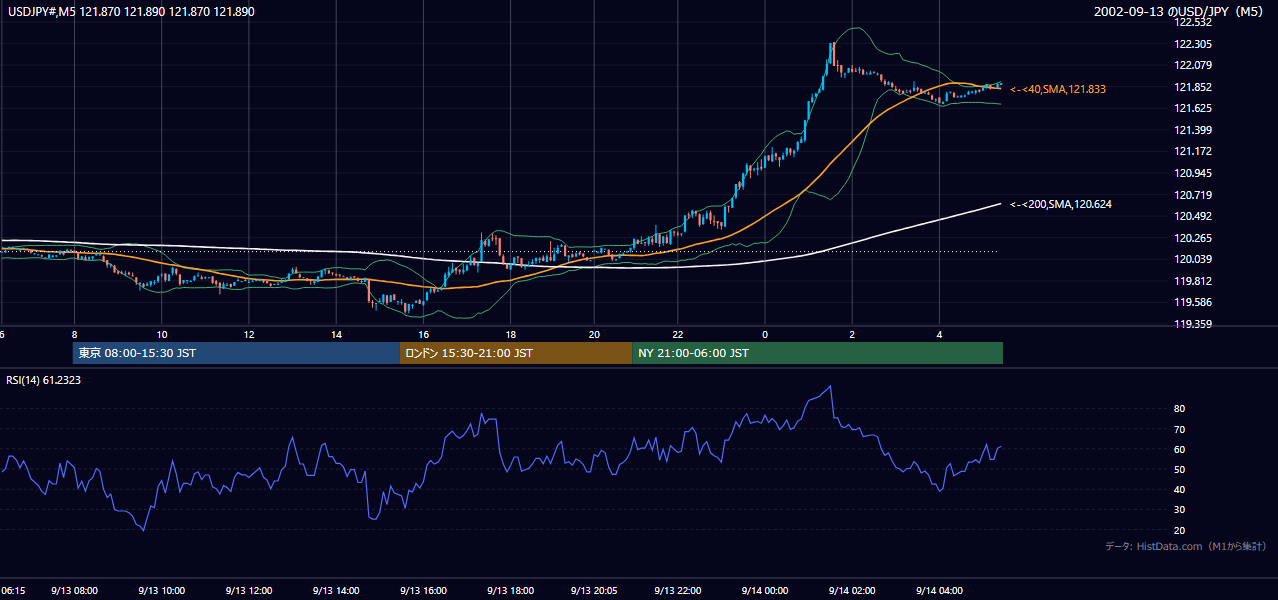Click price axis value 119.586

pyautogui.click(x=1194, y=302)
